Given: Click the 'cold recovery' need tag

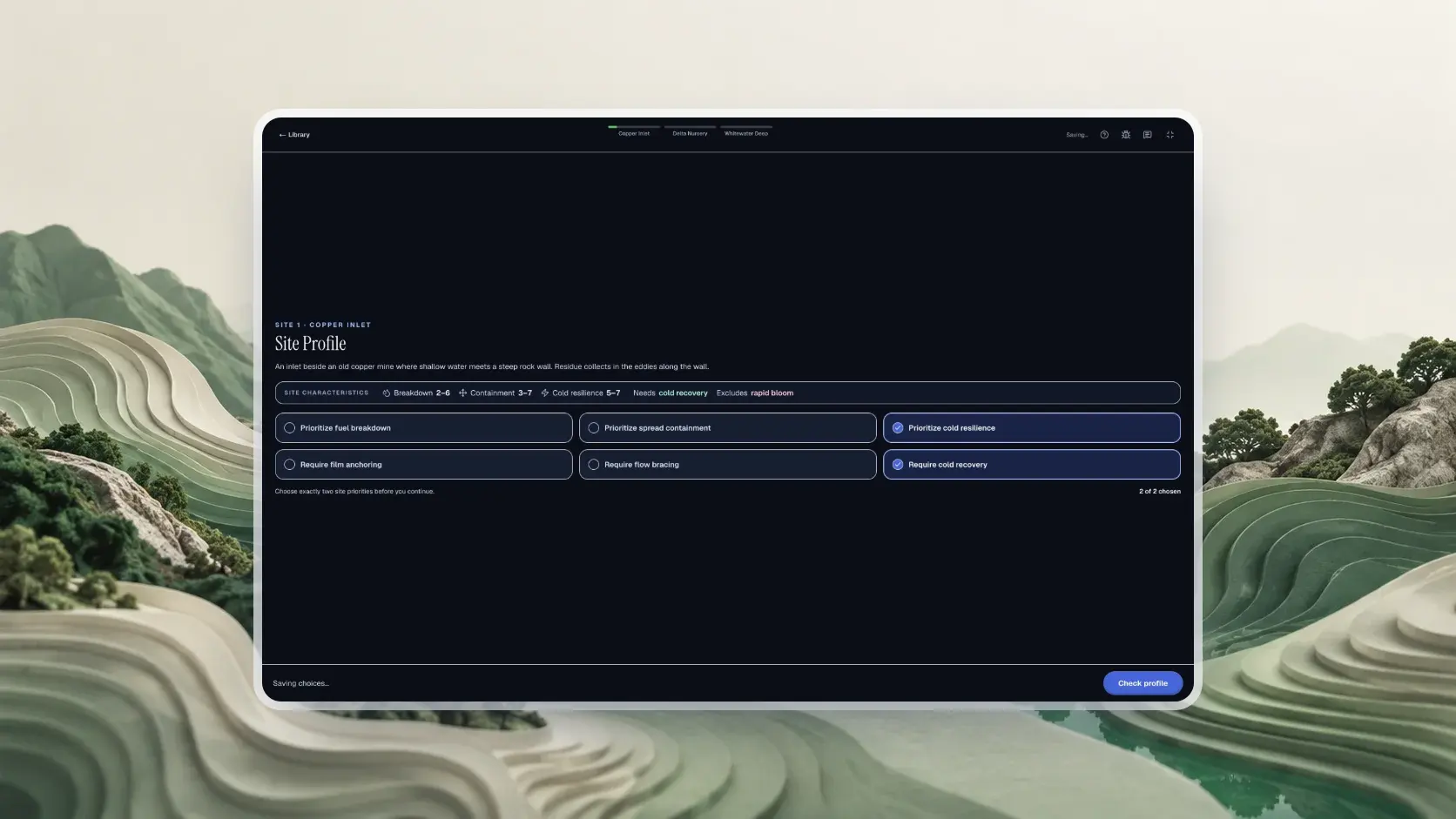Looking at the screenshot, I should coord(683,393).
